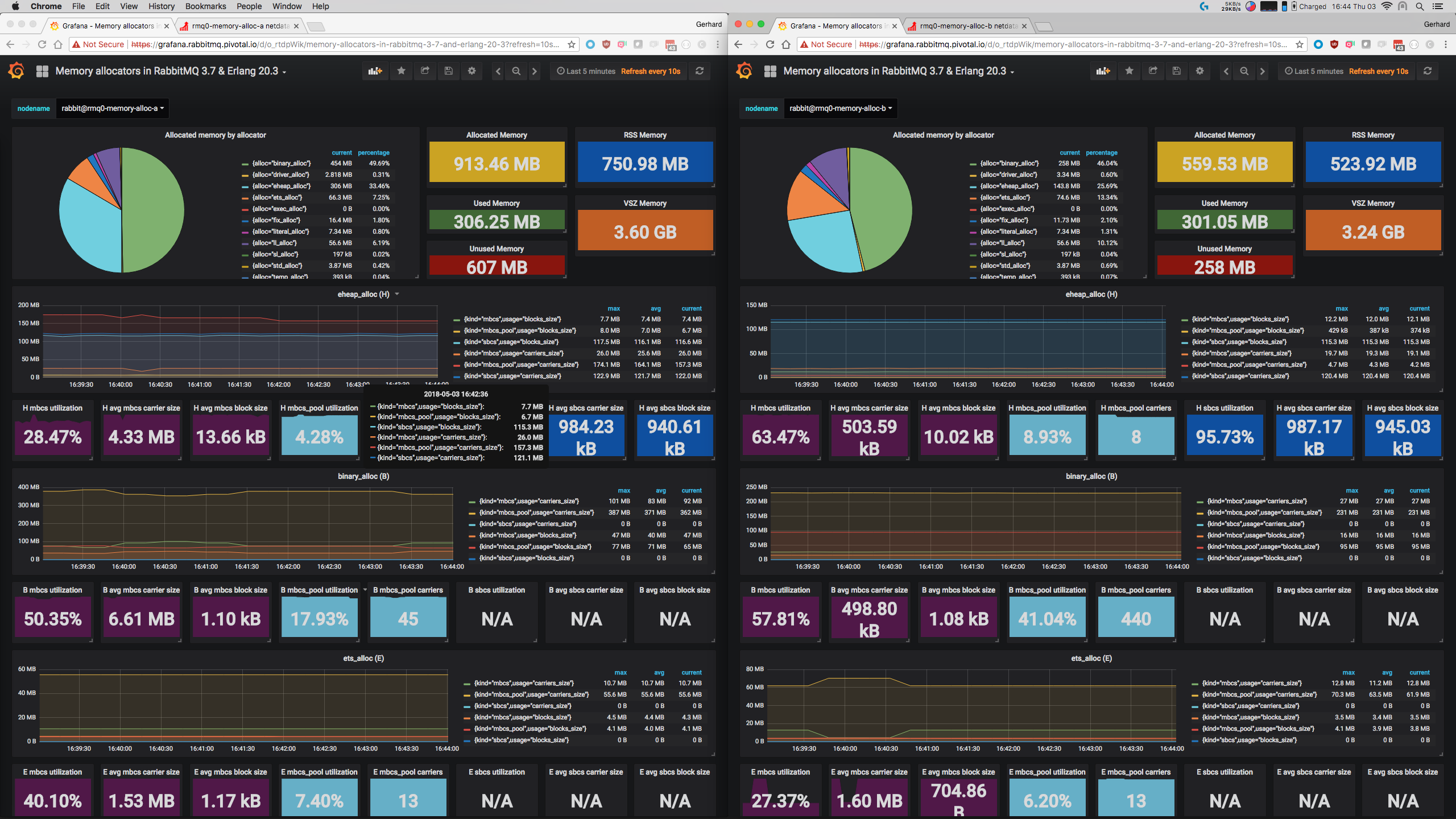Click the Grafana logo in left window
Viewport: 1456px width, 819px height.
(16, 71)
